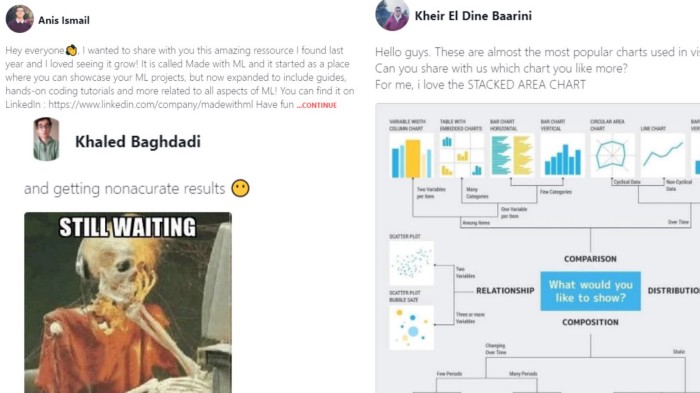Click the horizontal bar chart icon
Screen dimensions: 700x393
tap(512, 155)
